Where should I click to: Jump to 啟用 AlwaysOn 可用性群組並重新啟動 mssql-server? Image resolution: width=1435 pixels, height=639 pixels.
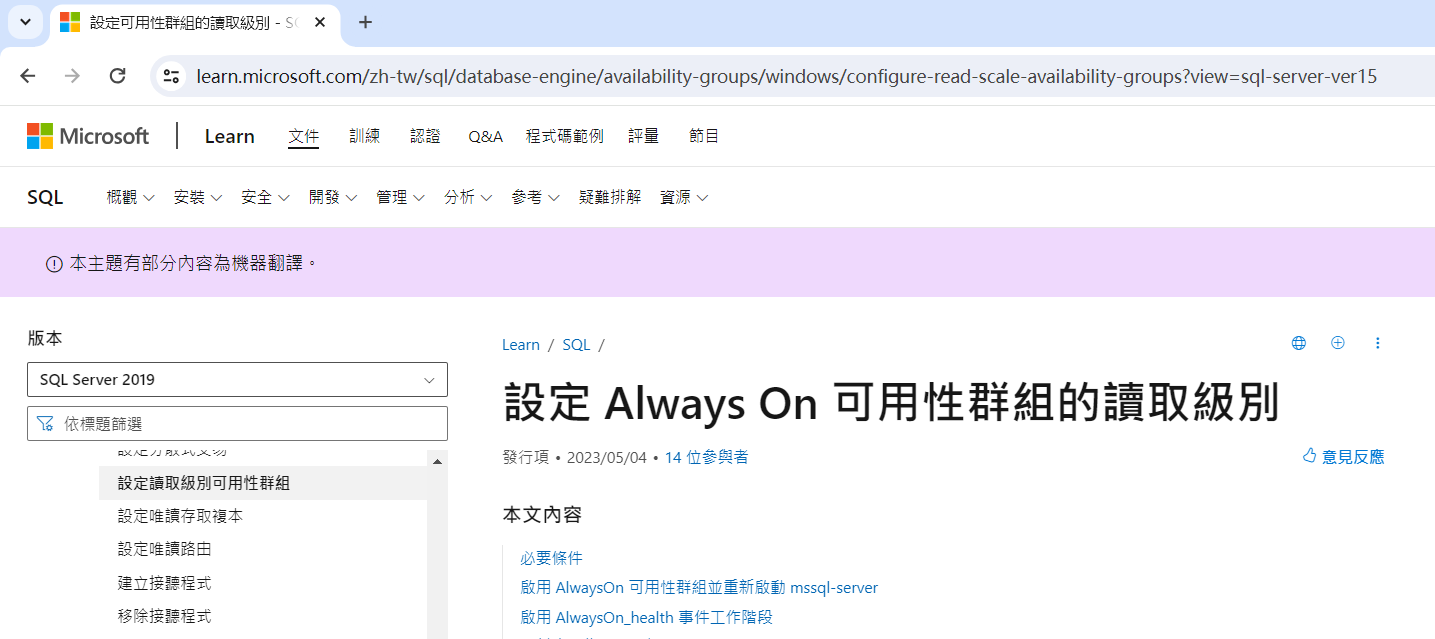click(x=699, y=588)
